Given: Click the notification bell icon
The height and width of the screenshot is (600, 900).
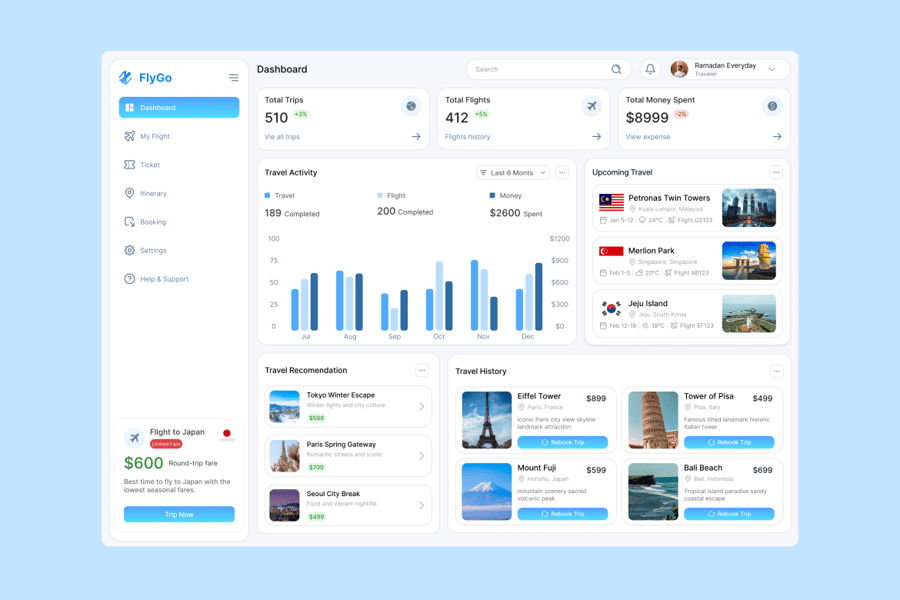Looking at the screenshot, I should (x=650, y=69).
